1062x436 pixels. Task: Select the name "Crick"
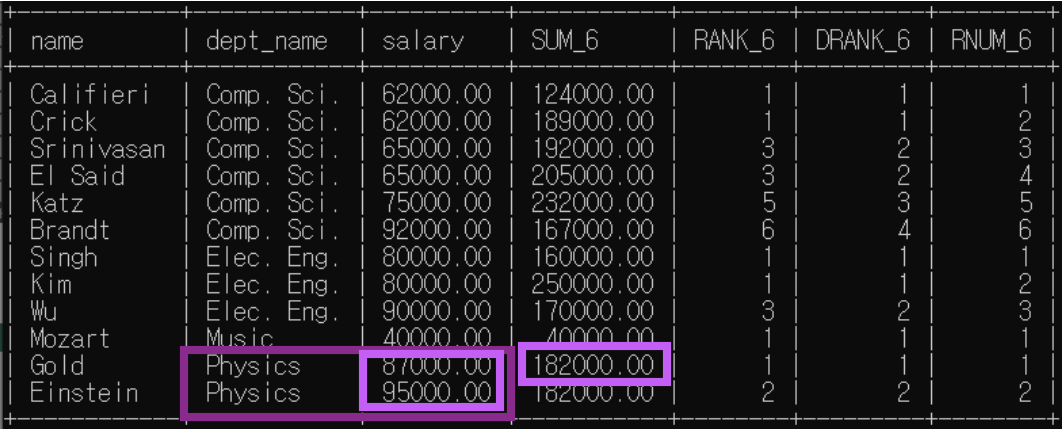click(64, 122)
